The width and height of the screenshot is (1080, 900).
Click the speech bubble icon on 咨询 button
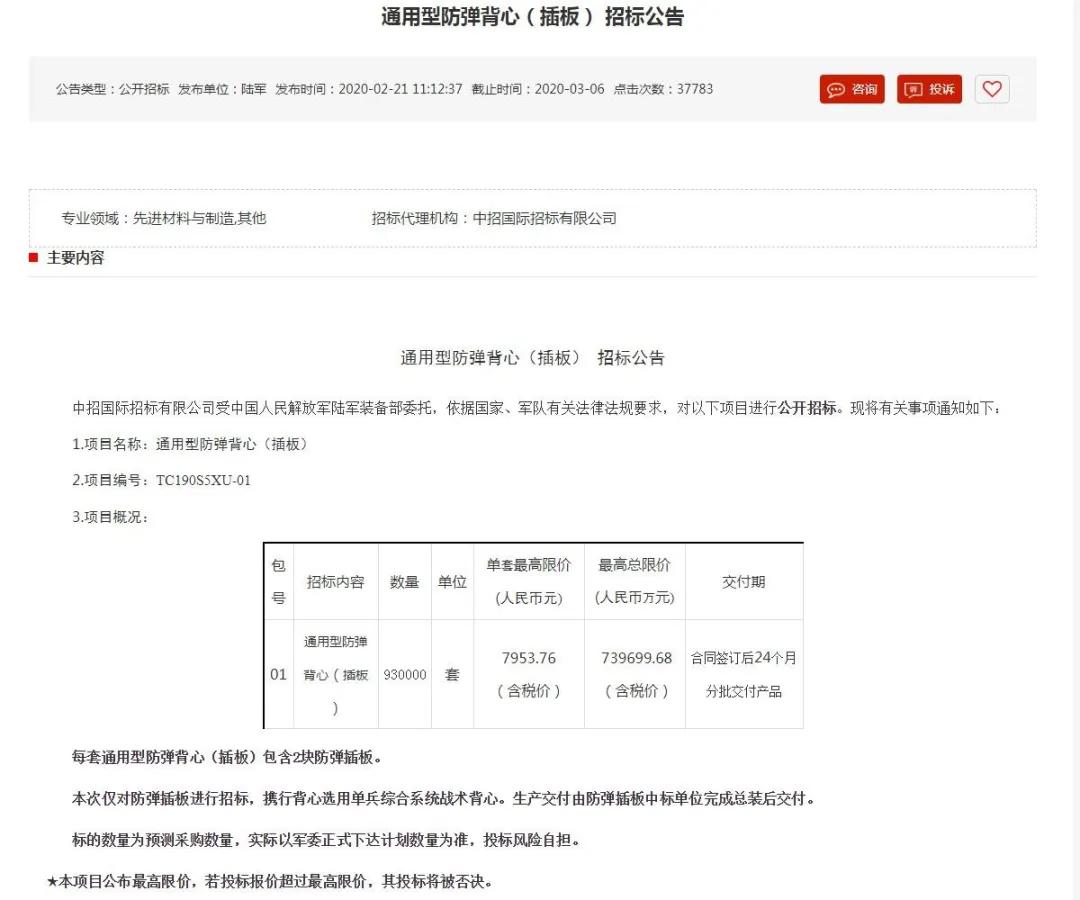pyautogui.click(x=838, y=89)
